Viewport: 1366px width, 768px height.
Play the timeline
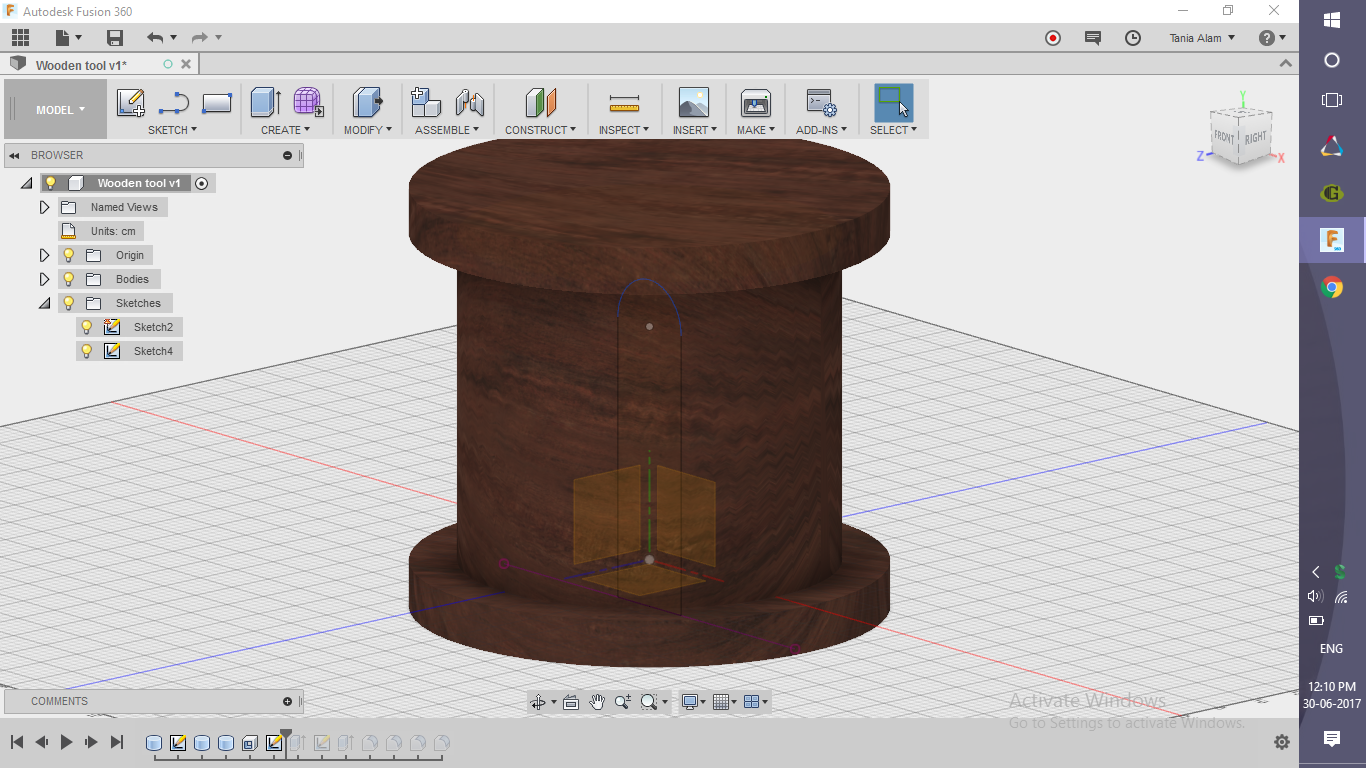[67, 742]
